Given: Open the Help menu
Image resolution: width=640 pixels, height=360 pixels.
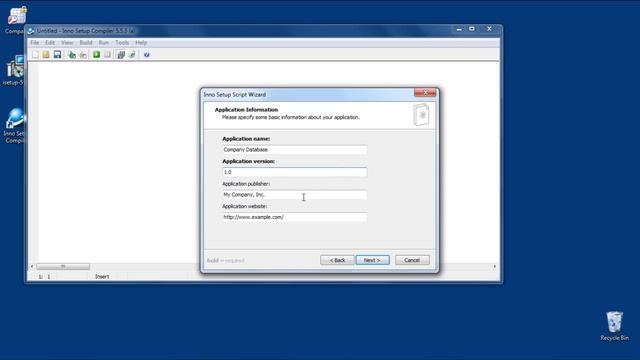Looking at the screenshot, I should (x=141, y=42).
